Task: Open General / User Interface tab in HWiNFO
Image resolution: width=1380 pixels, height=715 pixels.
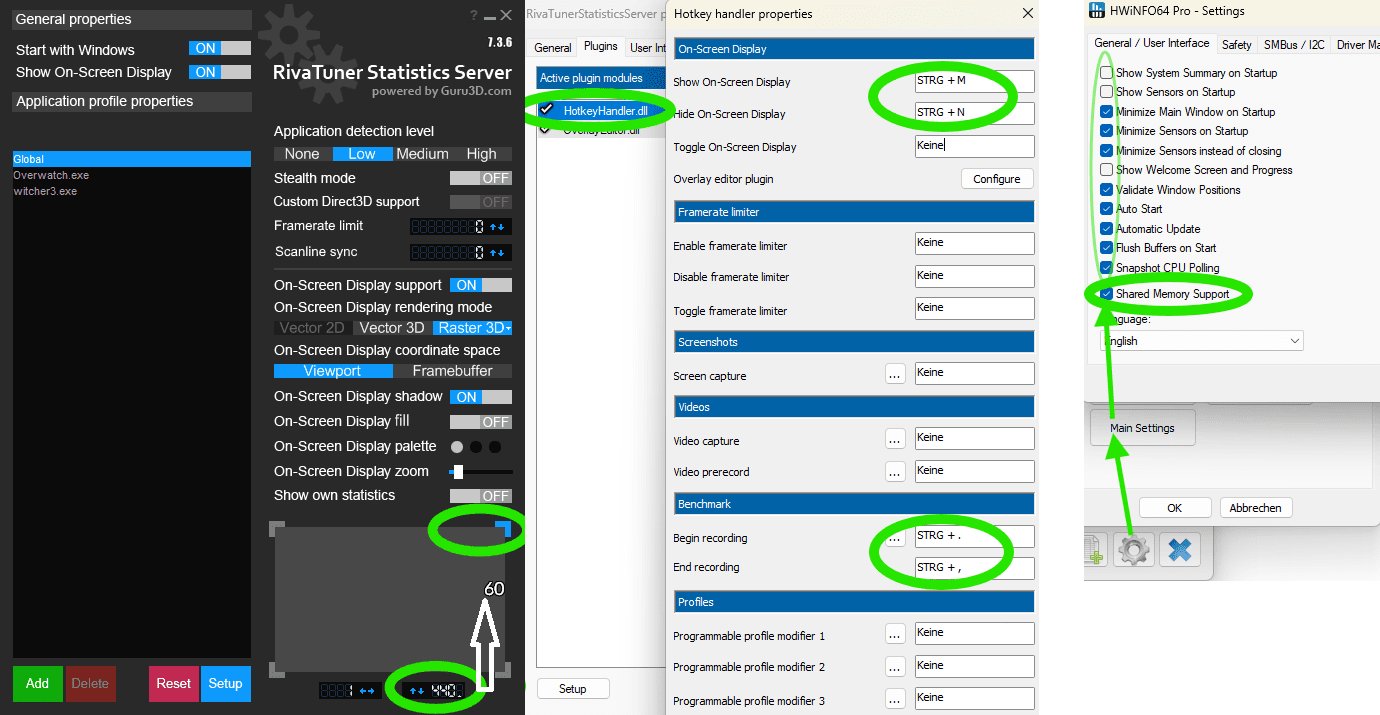Action: click(1152, 43)
